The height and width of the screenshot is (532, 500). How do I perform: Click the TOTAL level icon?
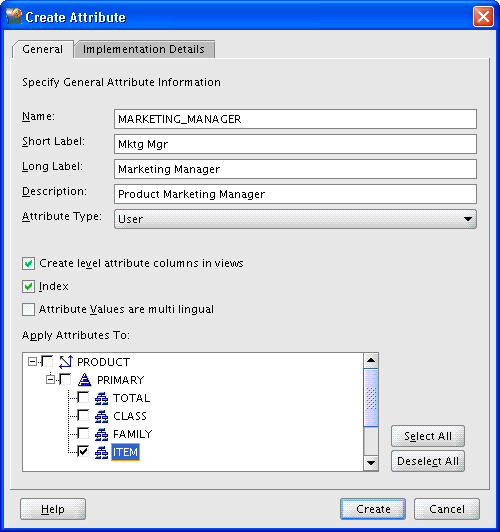pos(101,398)
